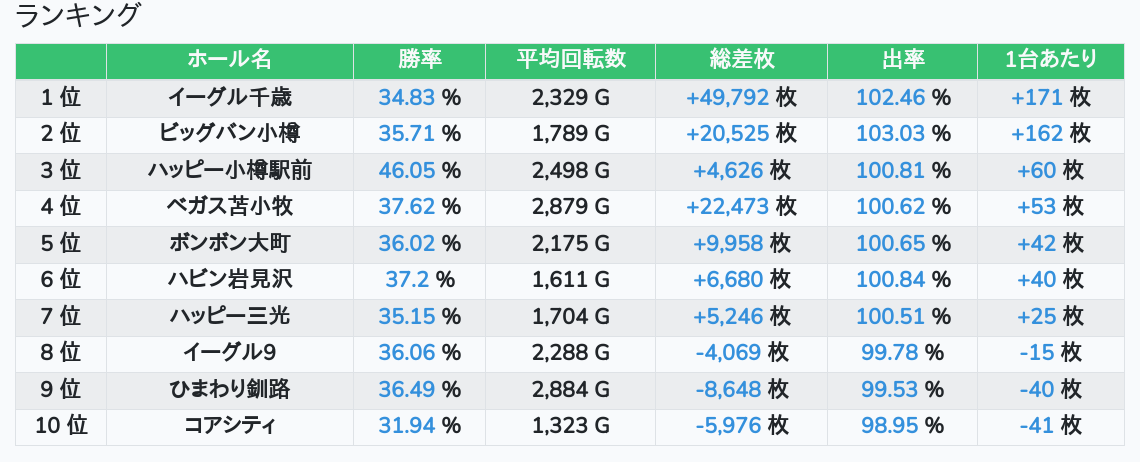1140x462 pixels.
Task: Click the -8,648 total difference link
Action: coord(727,389)
